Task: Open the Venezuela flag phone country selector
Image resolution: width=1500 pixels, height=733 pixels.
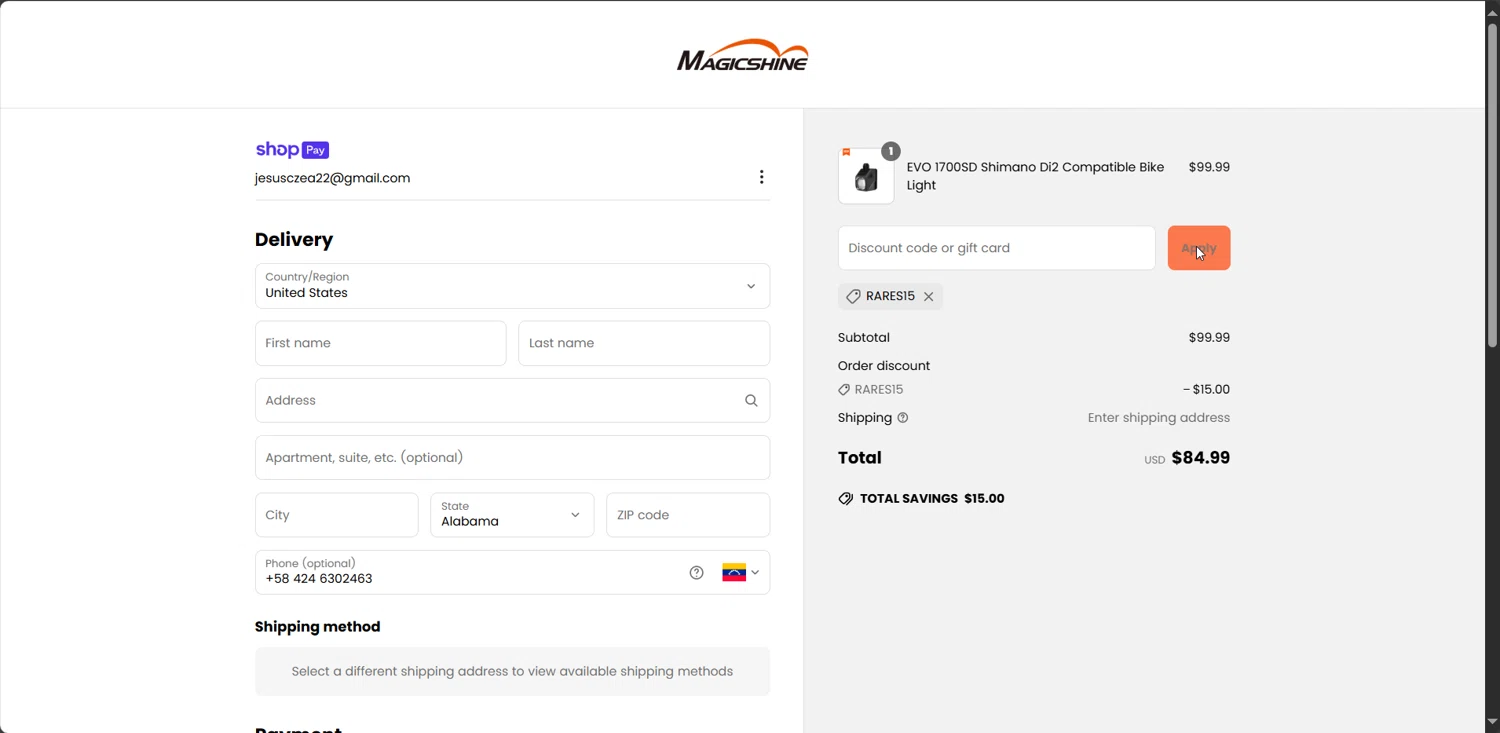Action: pos(741,573)
